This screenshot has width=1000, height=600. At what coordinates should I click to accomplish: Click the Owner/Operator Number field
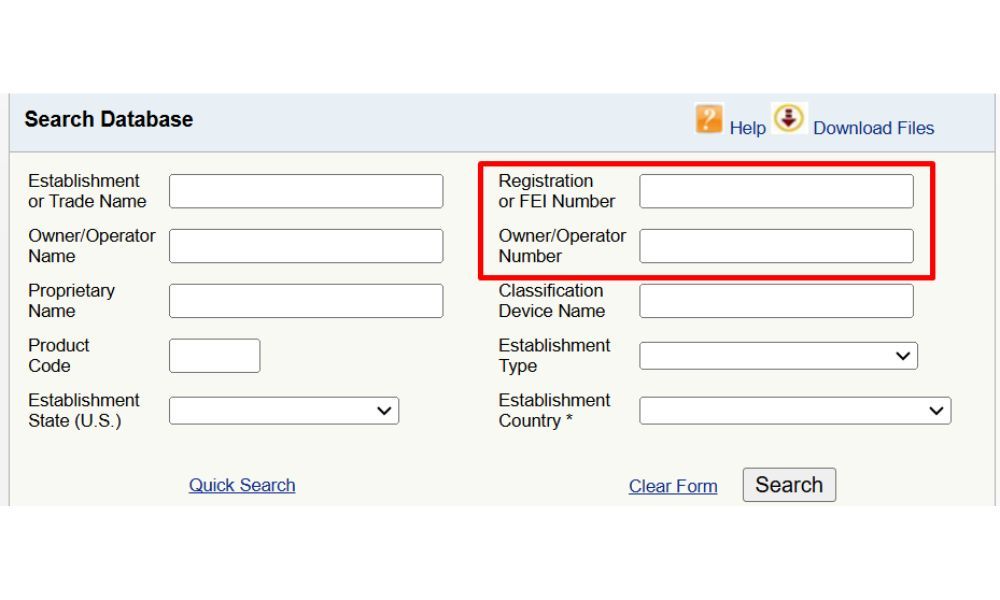(x=776, y=246)
